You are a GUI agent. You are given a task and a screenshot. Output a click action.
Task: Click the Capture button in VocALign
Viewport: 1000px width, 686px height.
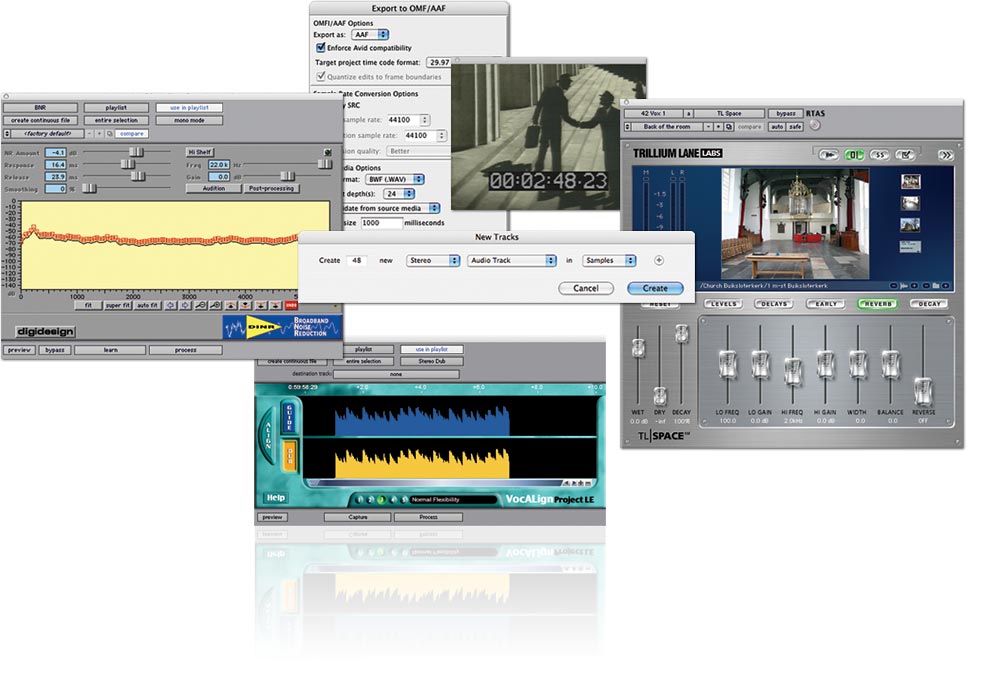pyautogui.click(x=358, y=517)
